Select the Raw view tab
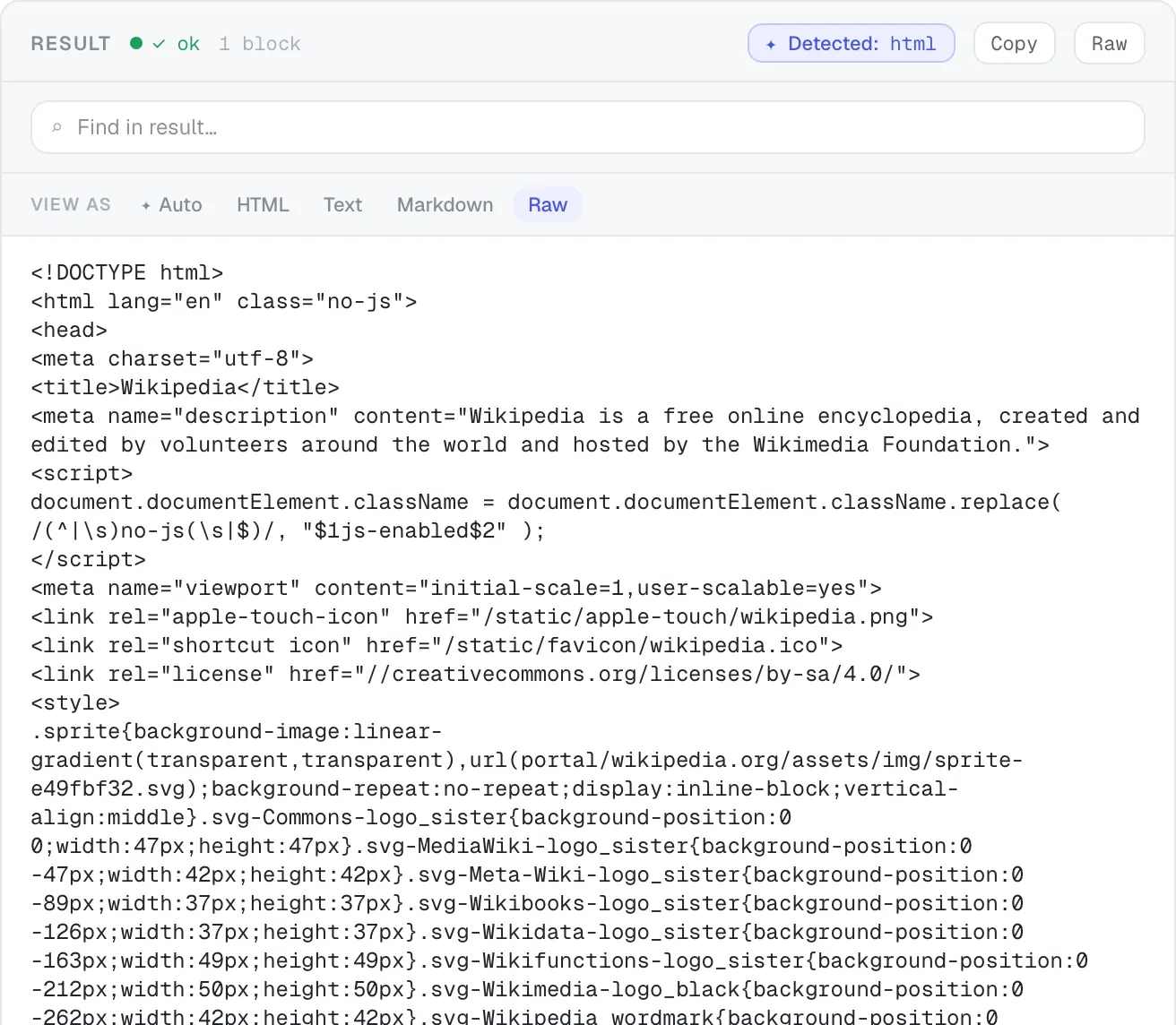The image size is (1176, 1025). [x=548, y=205]
